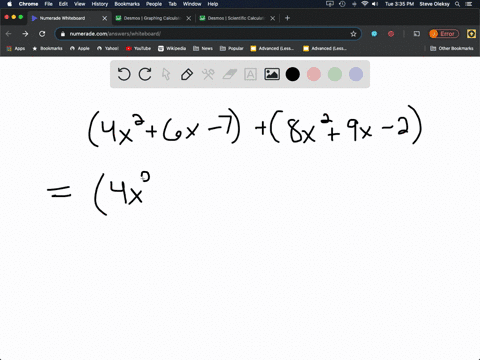This screenshot has height=360, width=480.
Task: Open the first Advanced bookmark
Action: (x=272, y=48)
